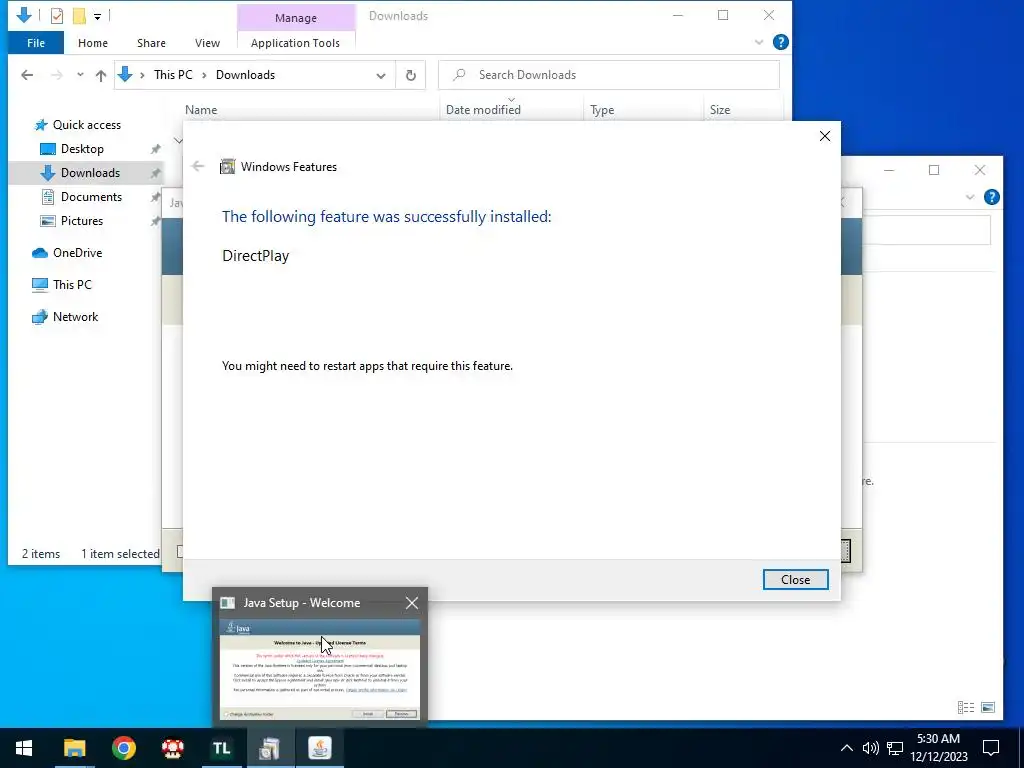Select Quick access in the navigation pane
The width and height of the screenshot is (1024, 768).
(x=86, y=125)
